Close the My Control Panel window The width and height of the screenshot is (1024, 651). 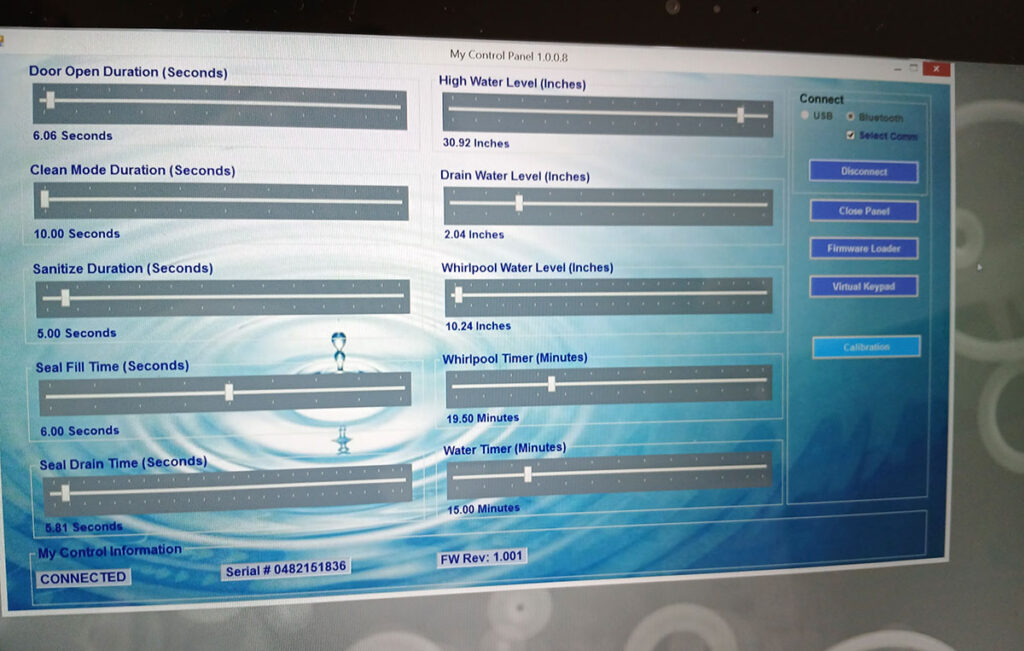(x=936, y=69)
